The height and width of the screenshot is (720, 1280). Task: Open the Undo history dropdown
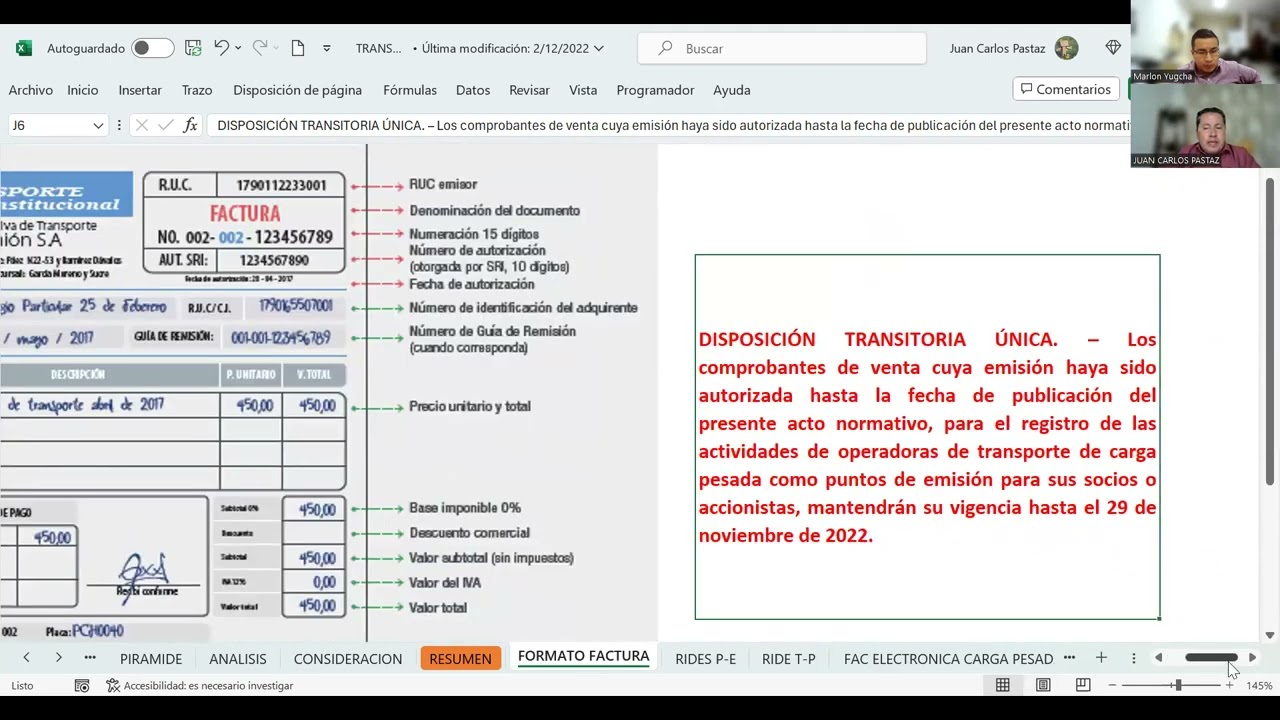click(238, 48)
